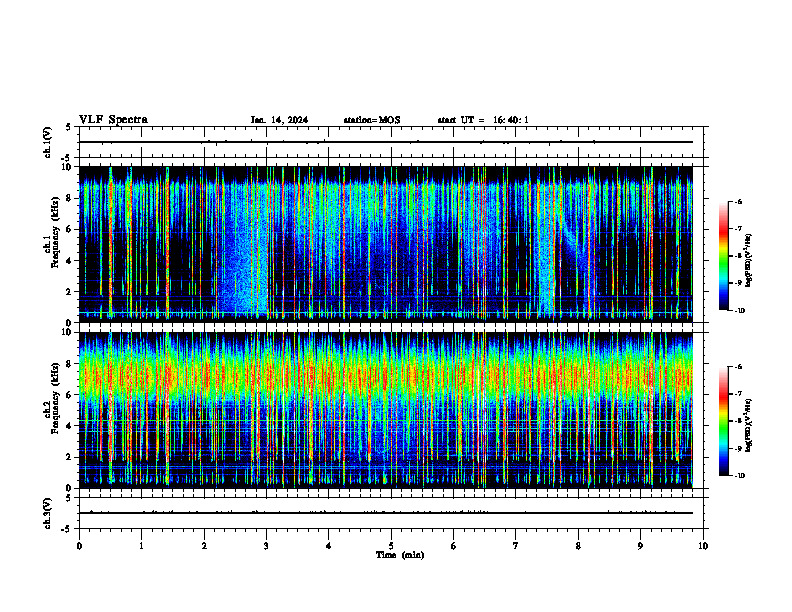Click the "ch.1(V)" waveform axis label
Image resolution: width=792 pixels, height=612 pixels.
point(48,142)
